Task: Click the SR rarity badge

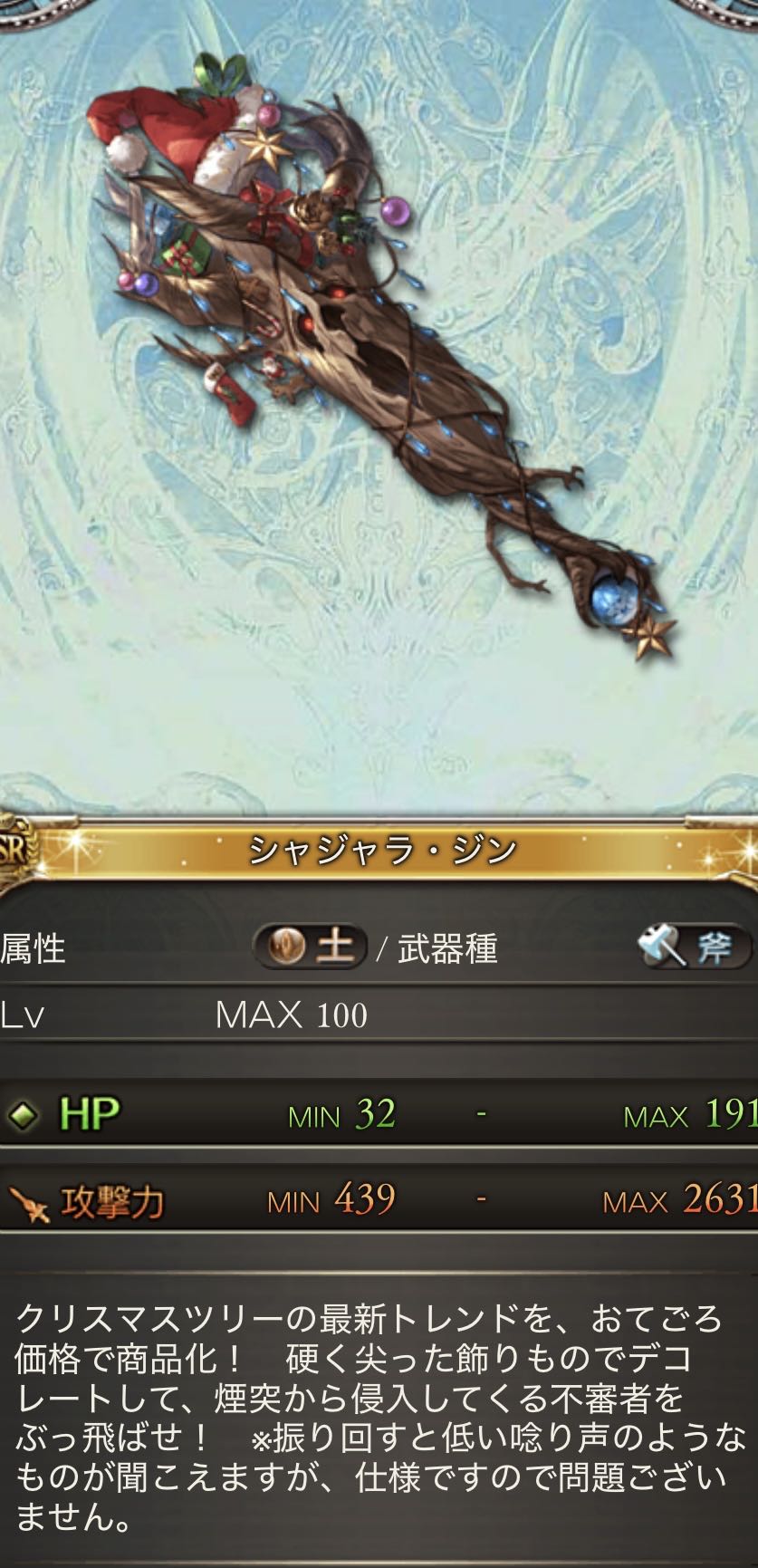Action: [16, 851]
